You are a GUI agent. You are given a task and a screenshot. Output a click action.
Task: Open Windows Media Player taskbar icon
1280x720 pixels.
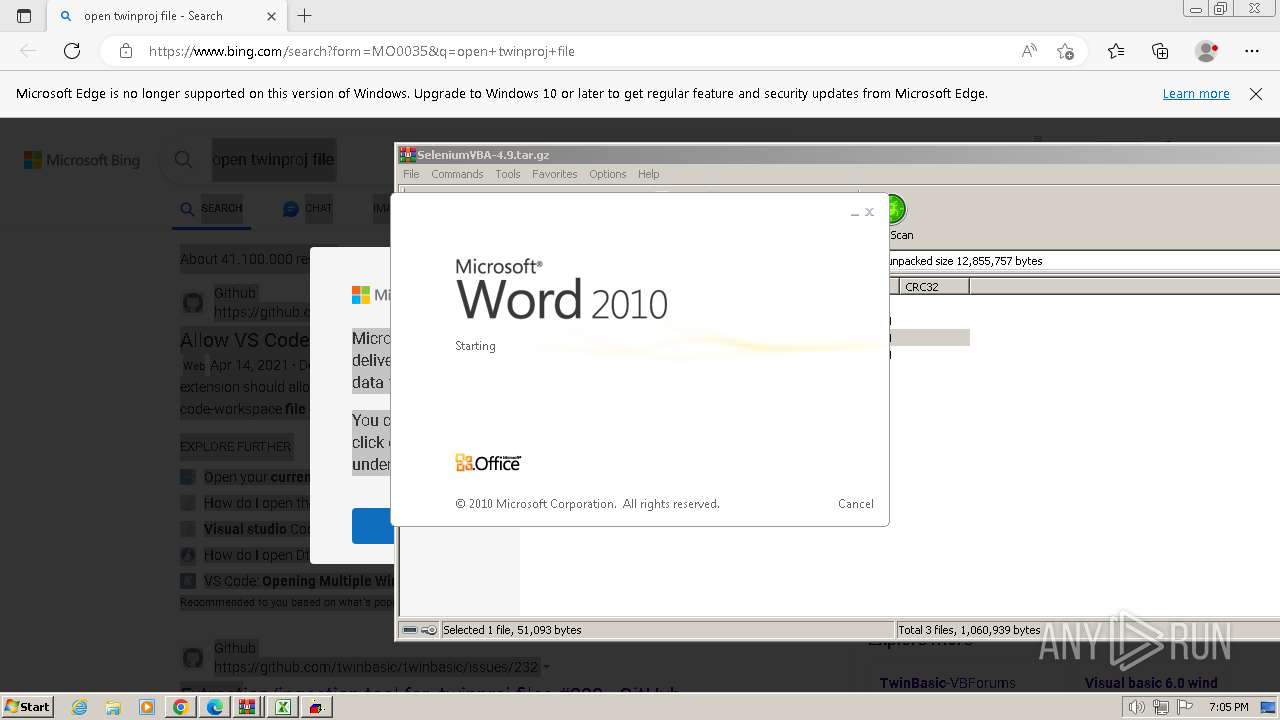point(147,707)
